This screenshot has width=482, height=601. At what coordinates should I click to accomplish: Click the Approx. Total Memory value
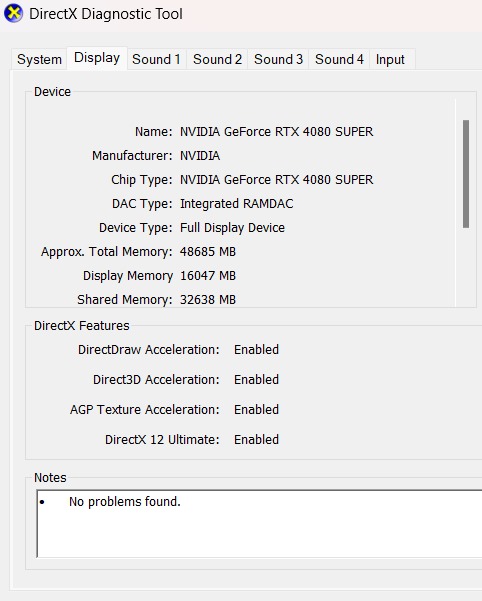pos(208,251)
